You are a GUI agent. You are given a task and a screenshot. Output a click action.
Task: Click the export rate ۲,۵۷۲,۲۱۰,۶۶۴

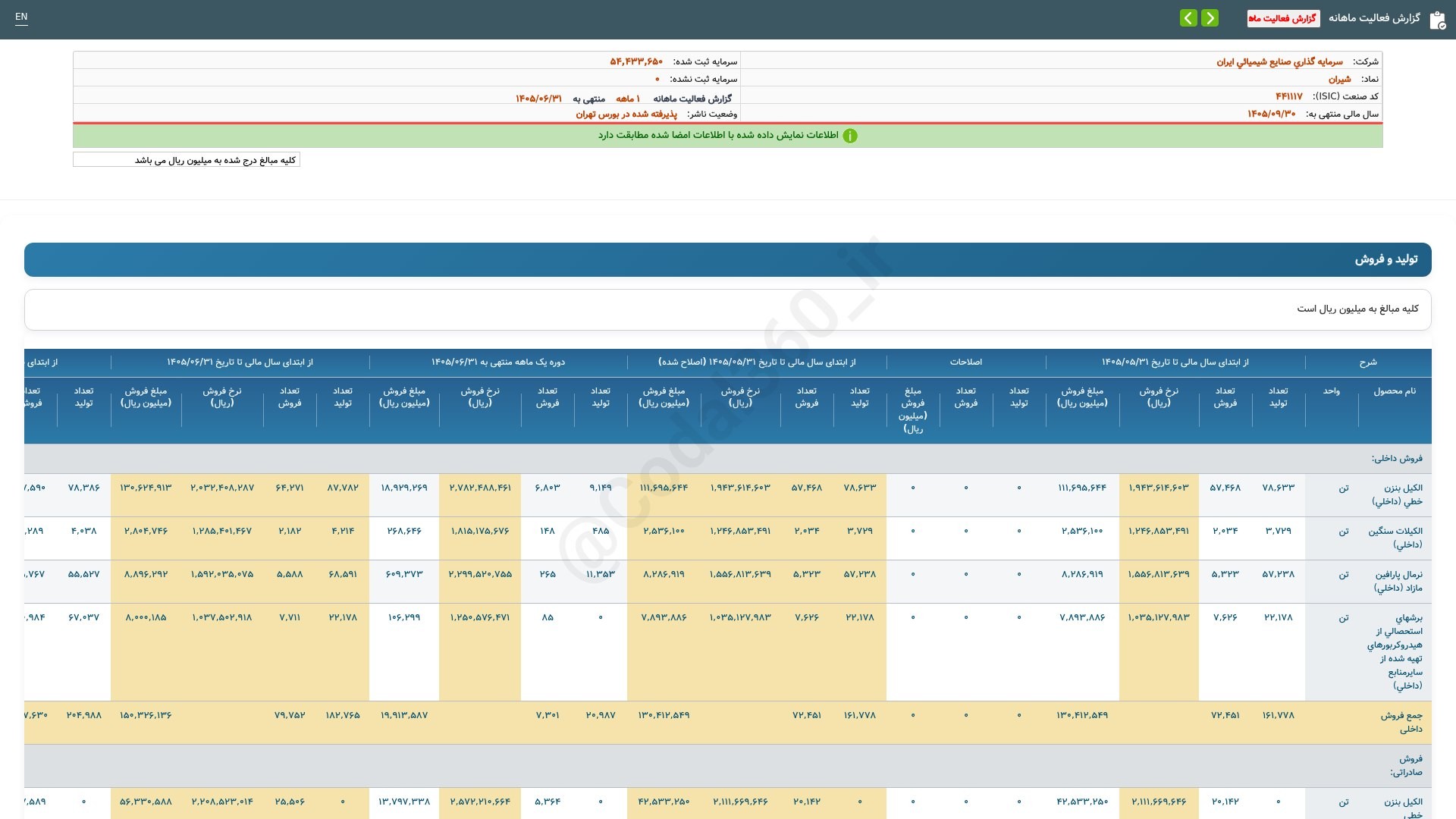pos(480,802)
